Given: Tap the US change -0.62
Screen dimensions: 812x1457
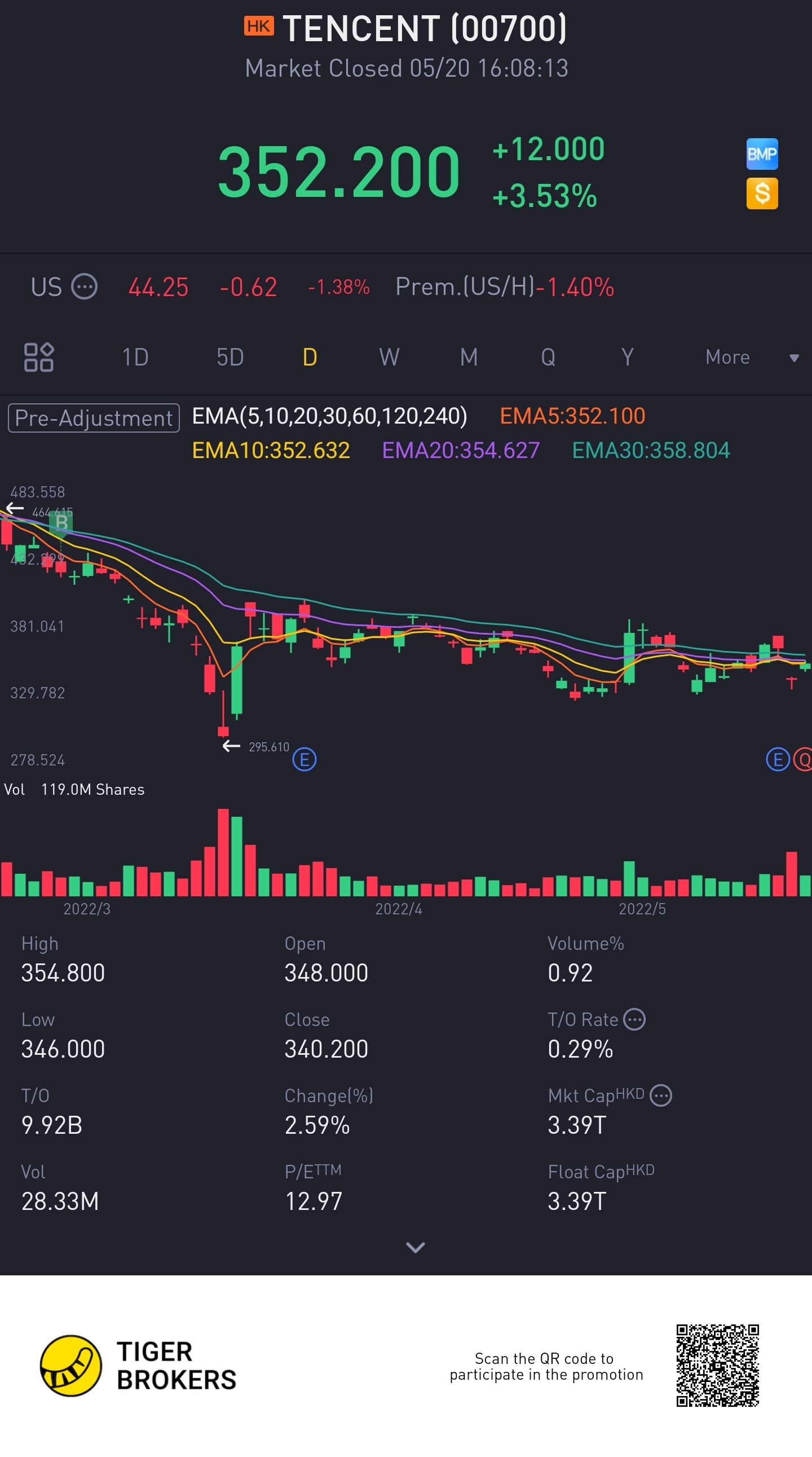Looking at the screenshot, I should [x=248, y=287].
